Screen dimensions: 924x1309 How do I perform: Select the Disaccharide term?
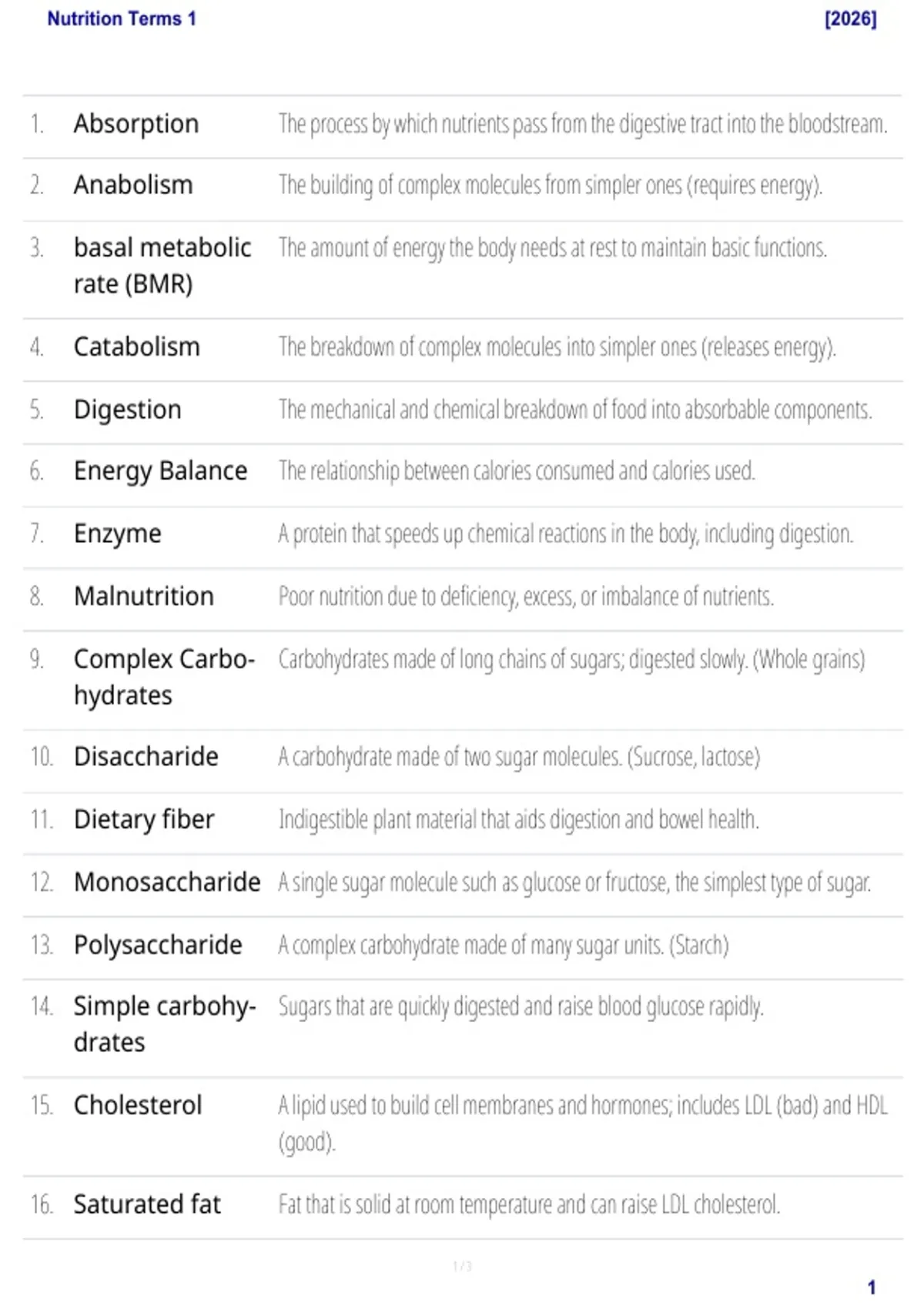[146, 756]
